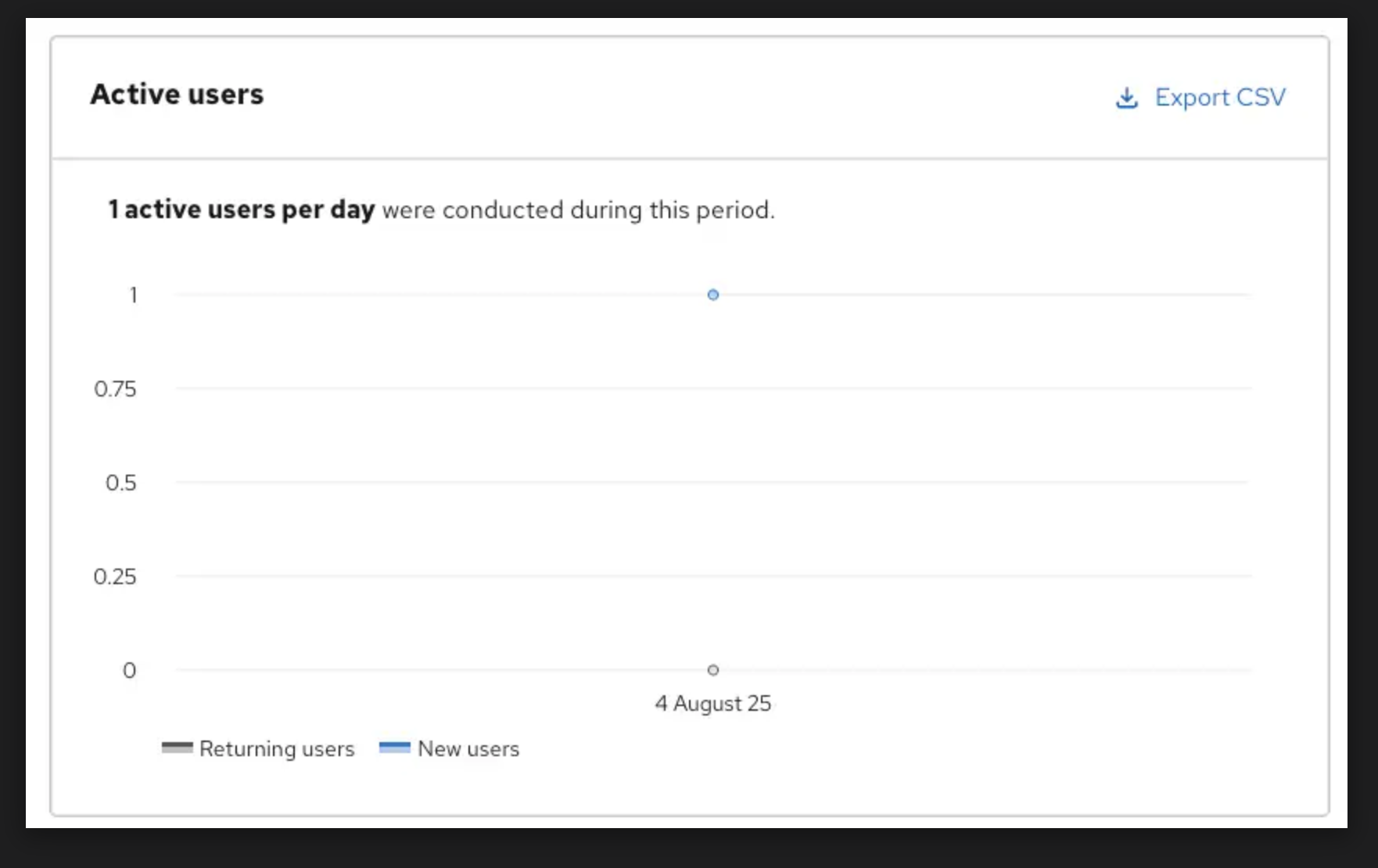Click the download icon beside Export CSV
The image size is (1378, 868).
[1126, 98]
